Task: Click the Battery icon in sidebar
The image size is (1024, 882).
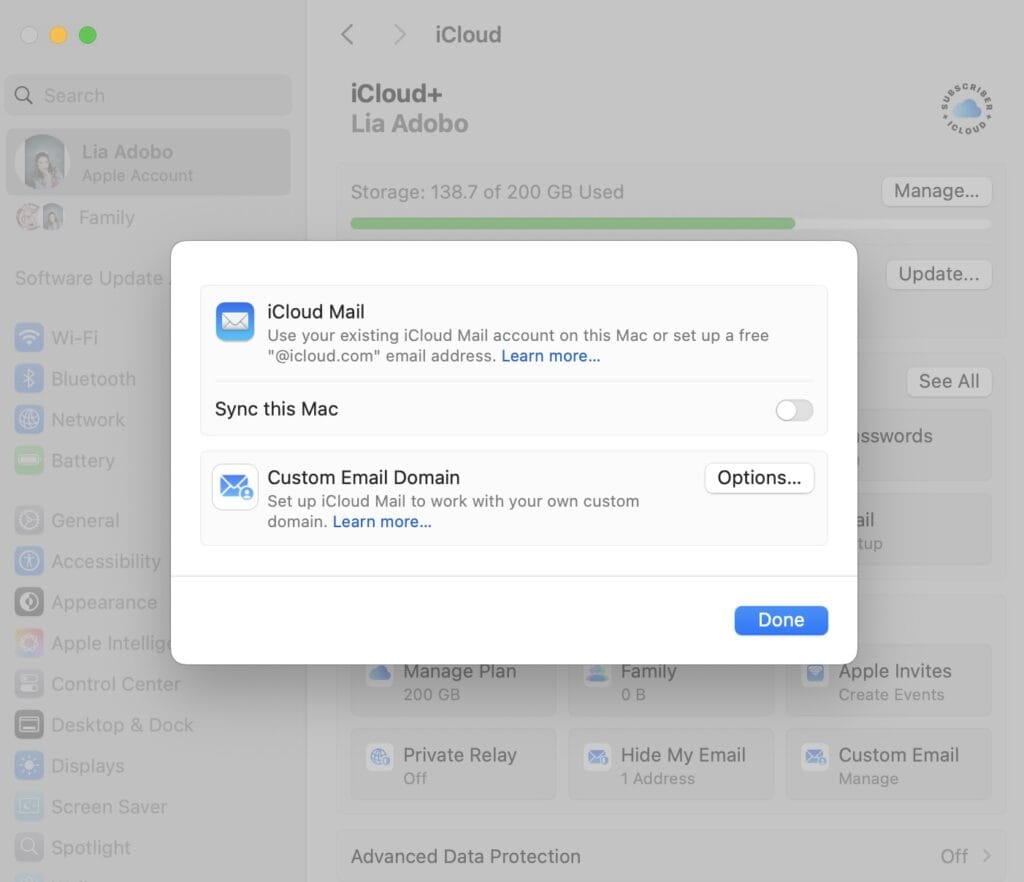Action: coord(28,460)
